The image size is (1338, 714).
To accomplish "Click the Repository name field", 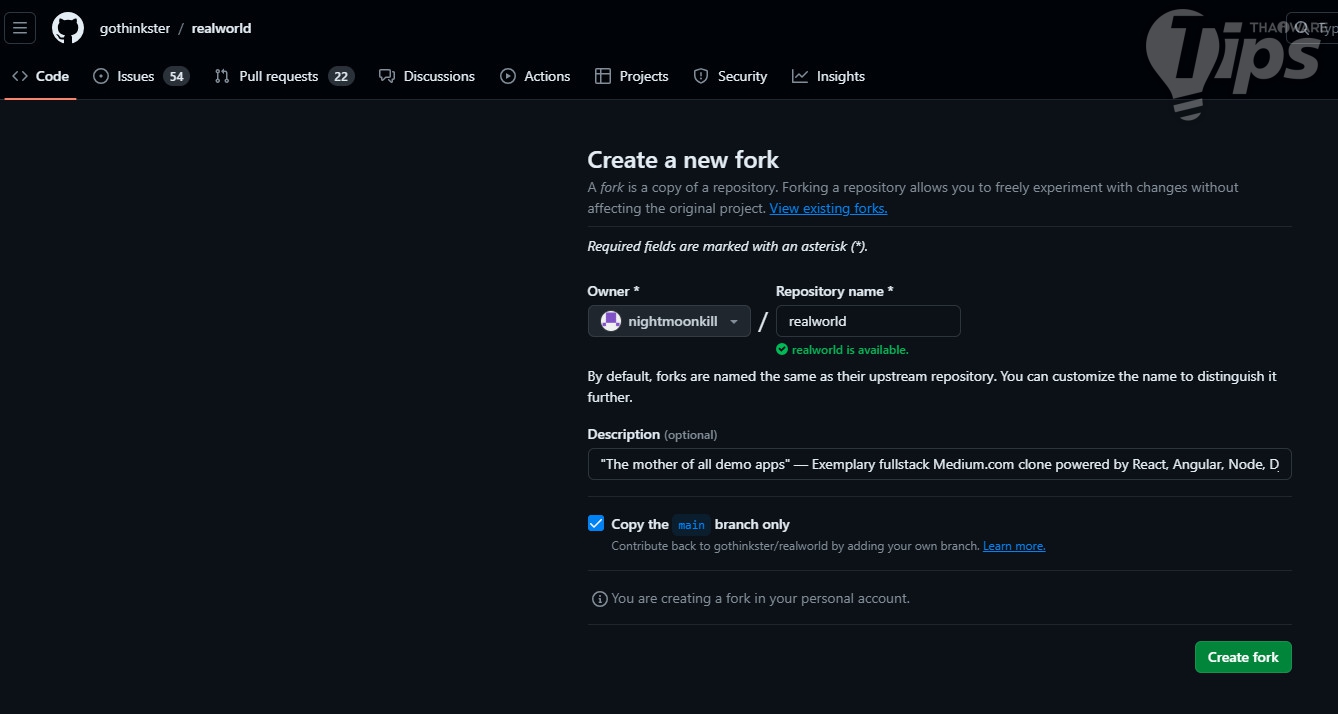I will 868,321.
